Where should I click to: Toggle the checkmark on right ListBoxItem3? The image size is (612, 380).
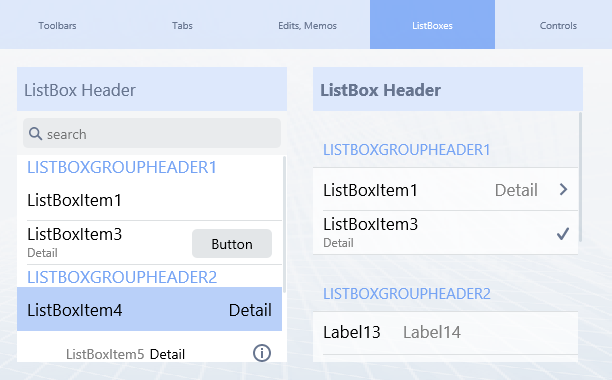click(562, 234)
